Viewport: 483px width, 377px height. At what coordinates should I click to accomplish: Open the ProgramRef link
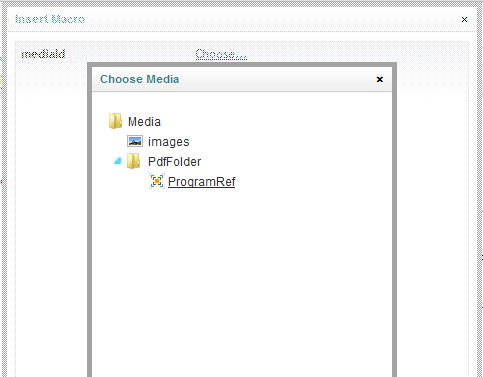(x=202, y=182)
